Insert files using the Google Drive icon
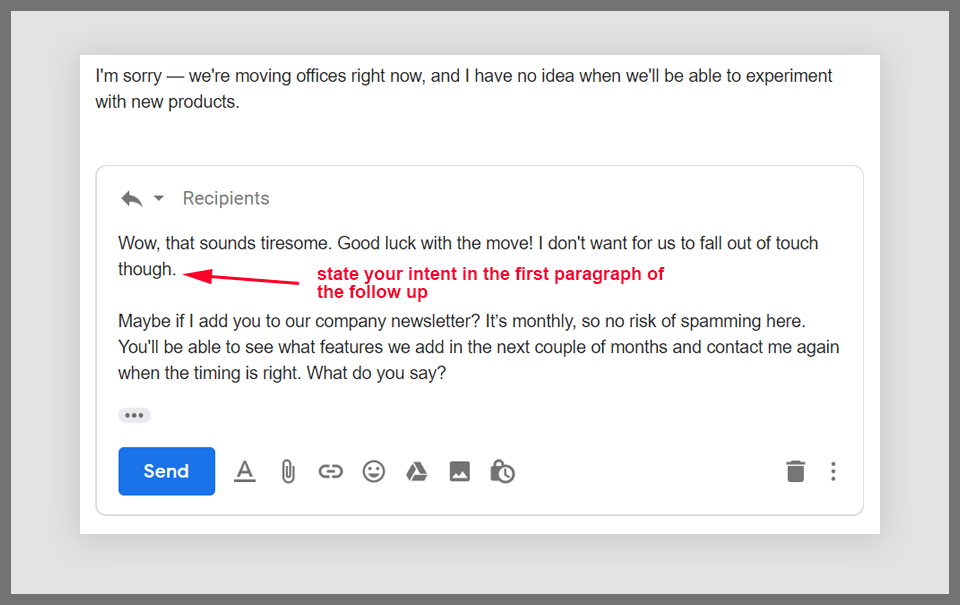The height and width of the screenshot is (605, 960). click(416, 471)
